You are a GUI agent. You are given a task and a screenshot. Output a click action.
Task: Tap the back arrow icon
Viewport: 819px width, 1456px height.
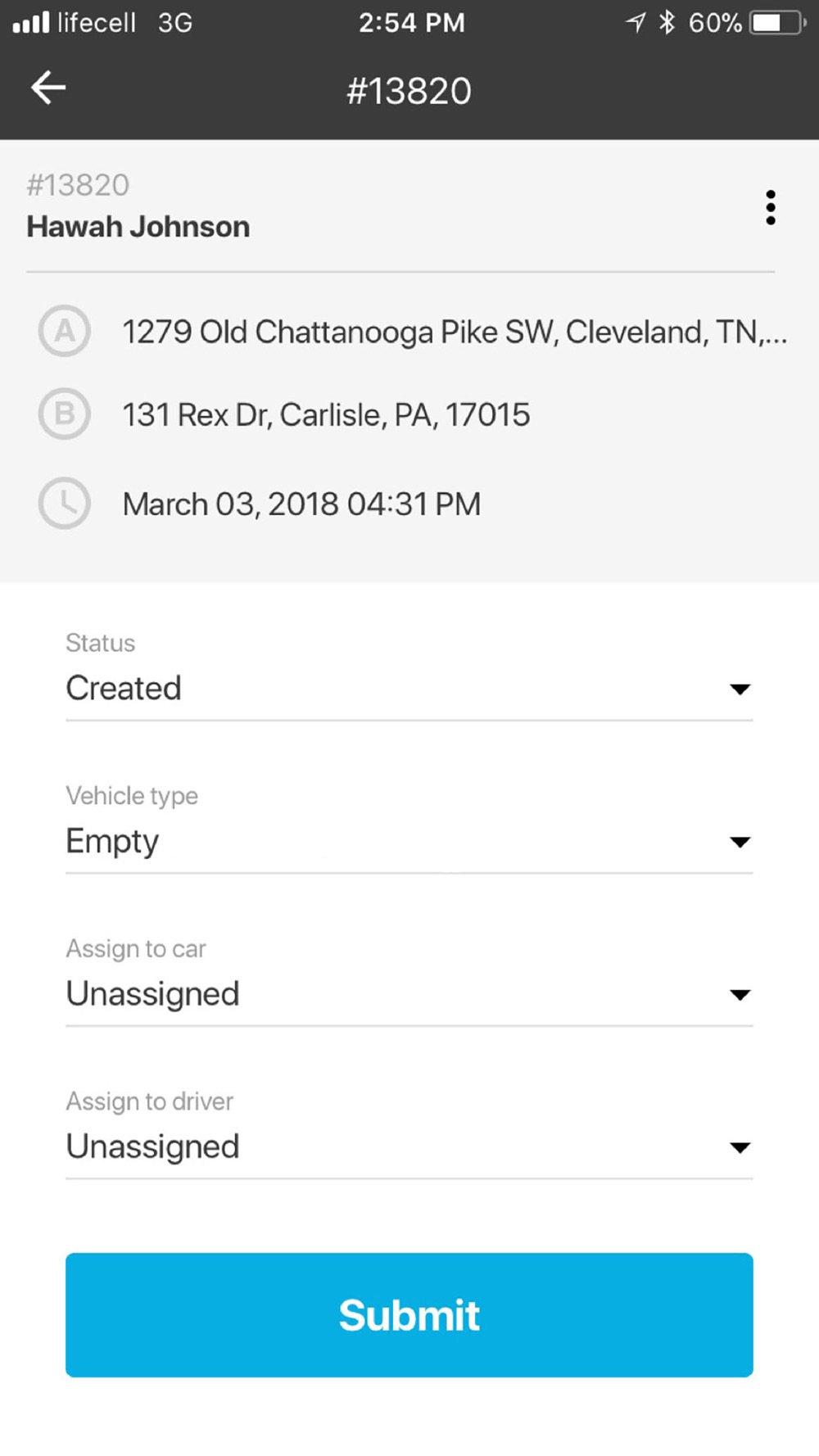coord(48,88)
